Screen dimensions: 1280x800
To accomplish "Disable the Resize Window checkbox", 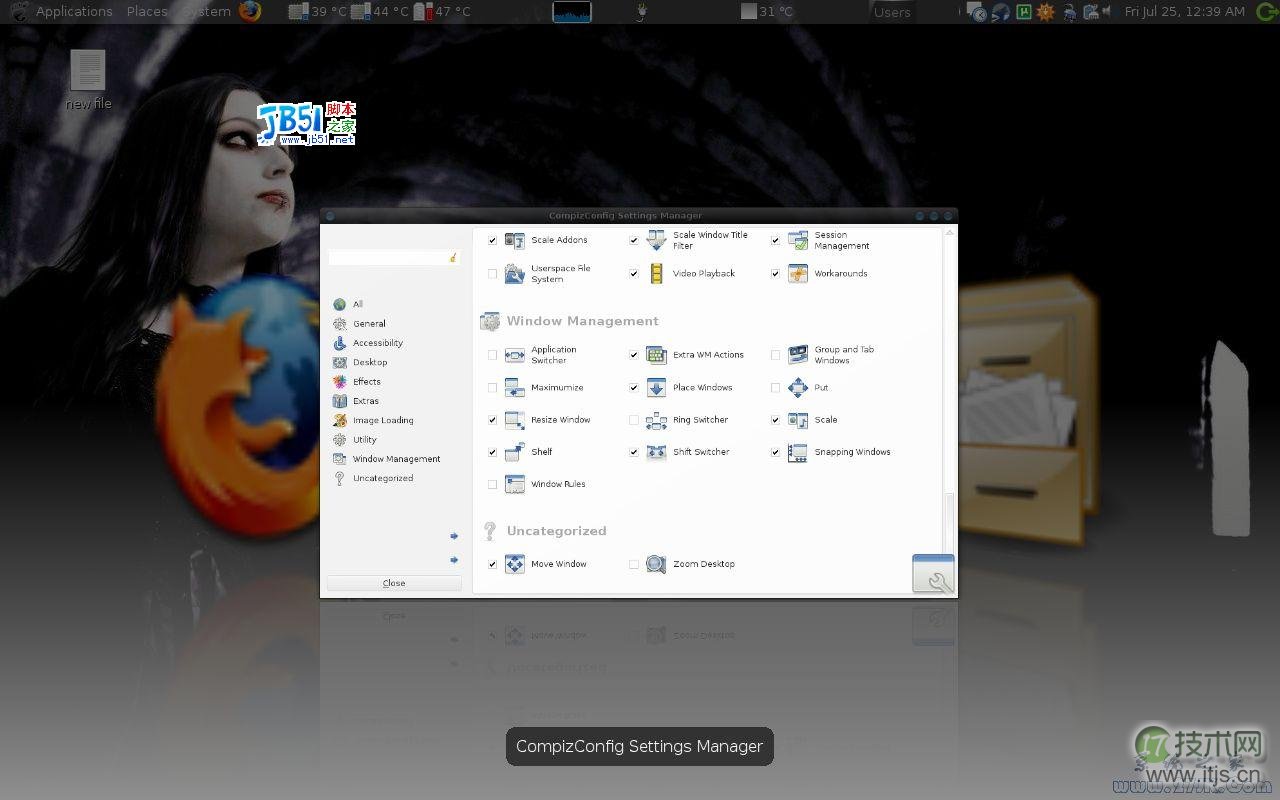I will click(492, 420).
